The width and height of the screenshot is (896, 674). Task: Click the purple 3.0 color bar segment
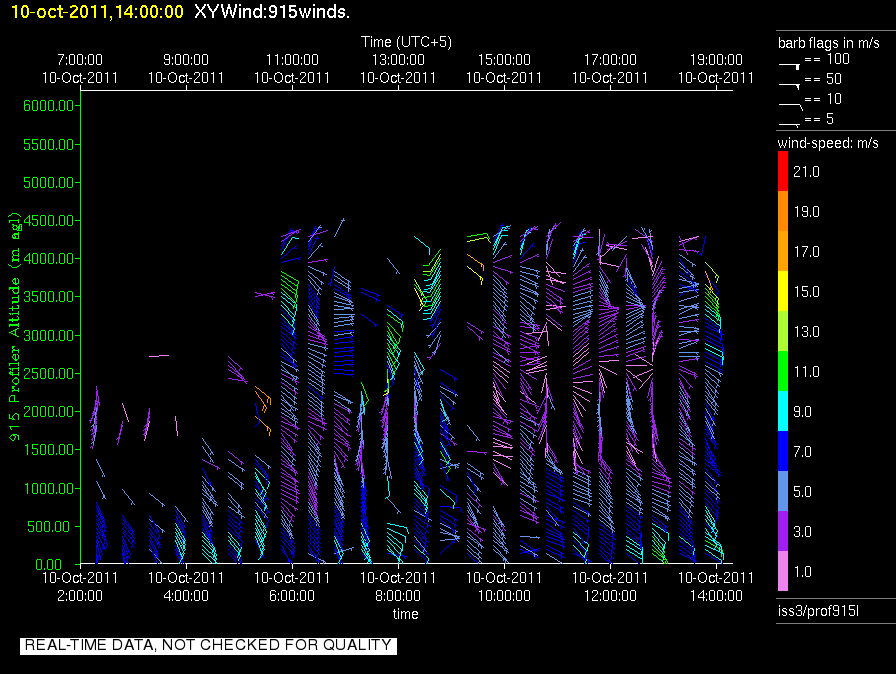[x=783, y=531]
